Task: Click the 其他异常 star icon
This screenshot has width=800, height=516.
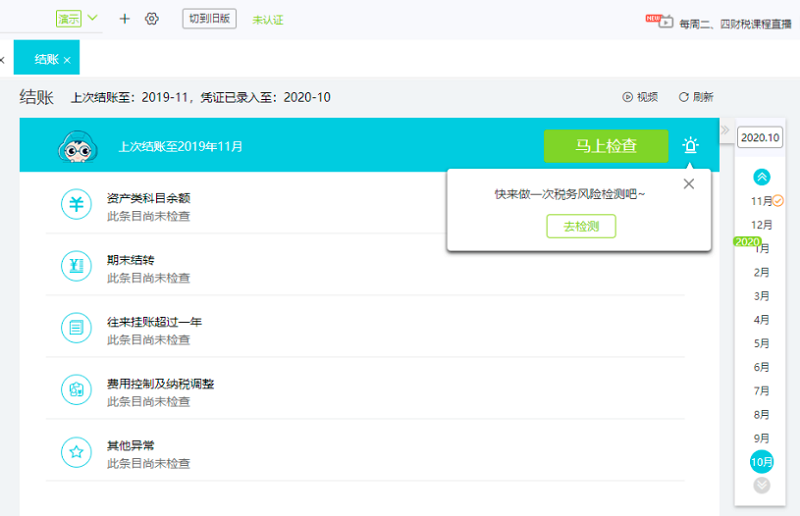Action: pos(76,453)
